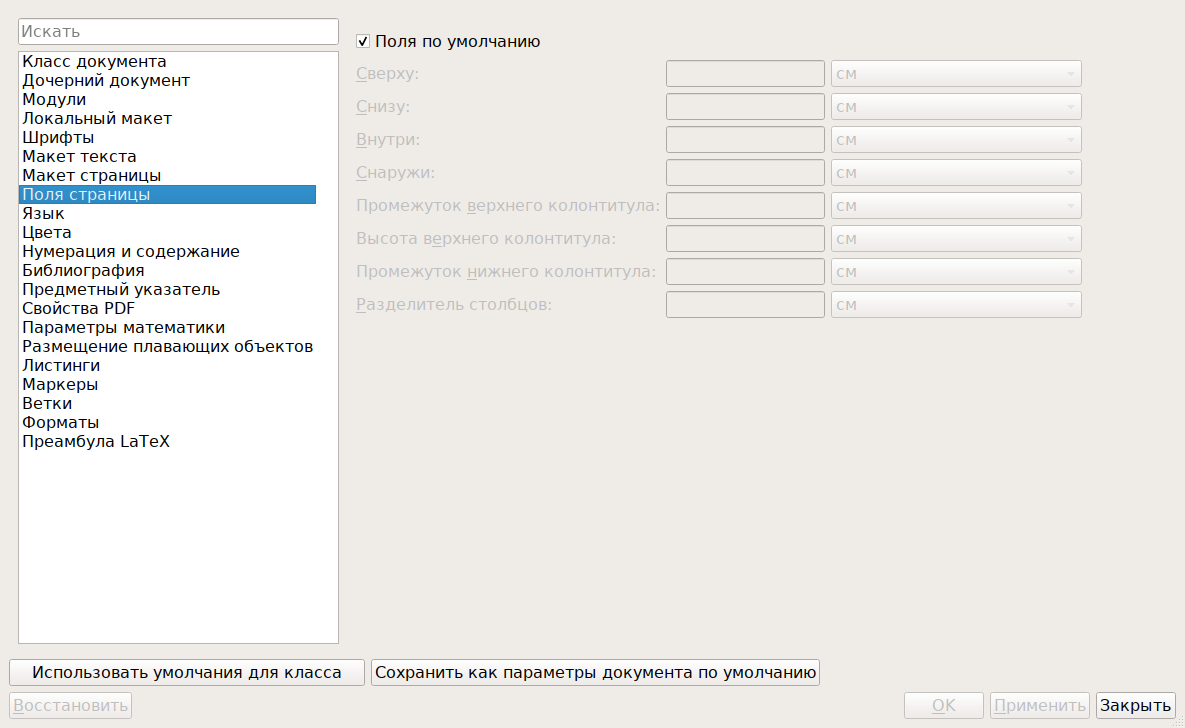This screenshot has height=728, width=1185.
Task: Click "Сохранить как параметры документа по умолчанию"
Action: coord(596,673)
